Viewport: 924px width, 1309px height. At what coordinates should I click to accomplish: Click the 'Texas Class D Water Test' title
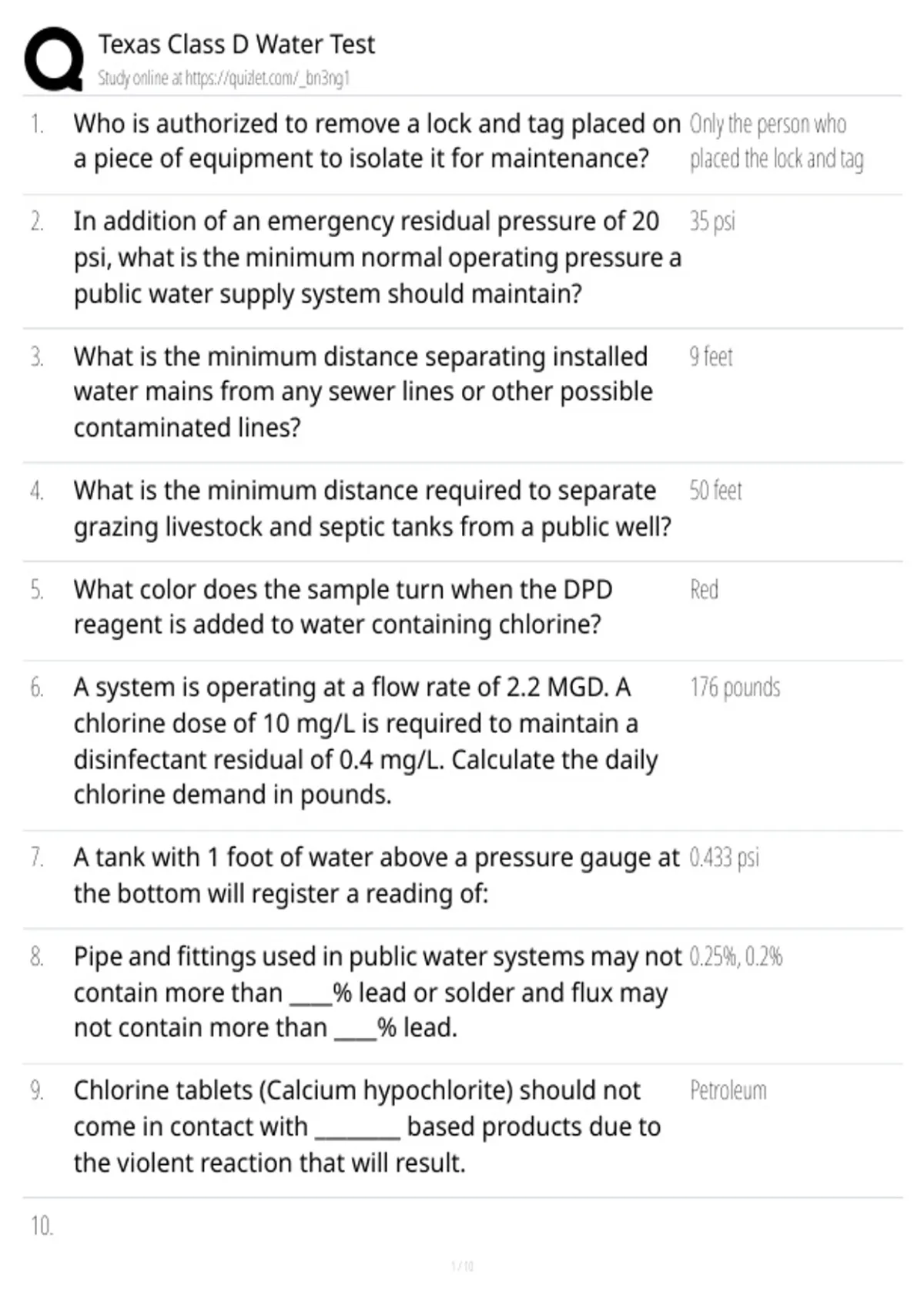[236, 45]
